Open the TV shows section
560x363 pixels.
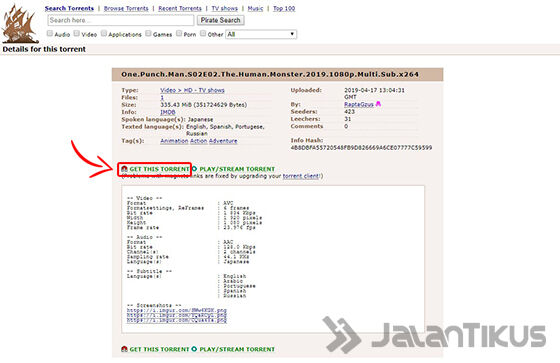coord(225,8)
